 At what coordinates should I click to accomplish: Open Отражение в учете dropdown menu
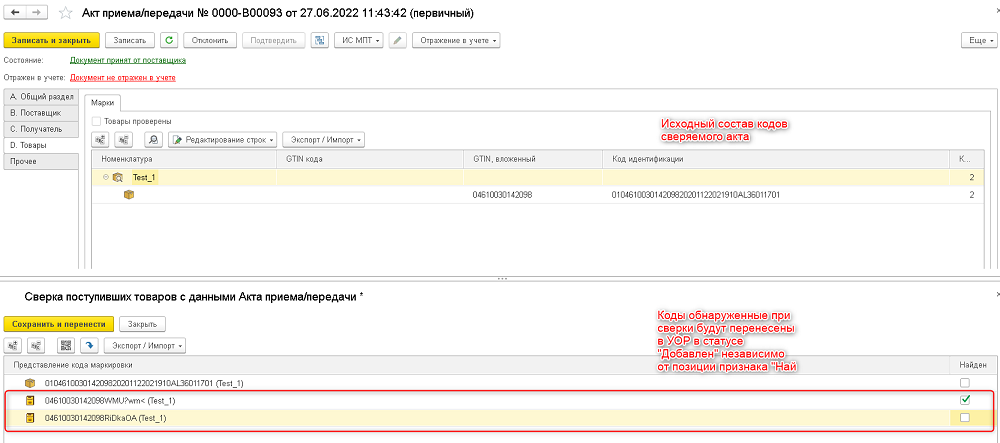click(456, 40)
